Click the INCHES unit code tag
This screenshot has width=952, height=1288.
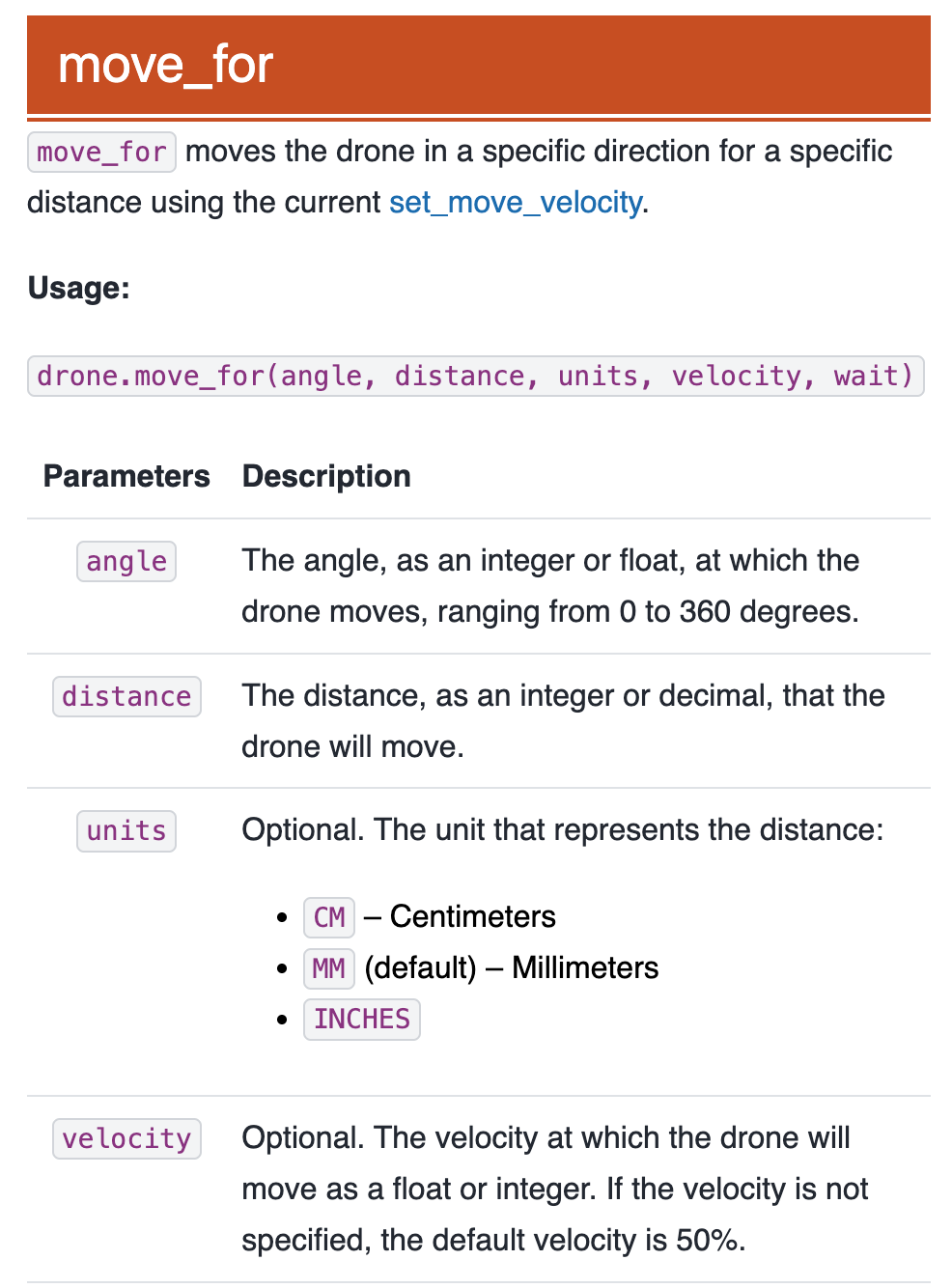pyautogui.click(x=362, y=1020)
